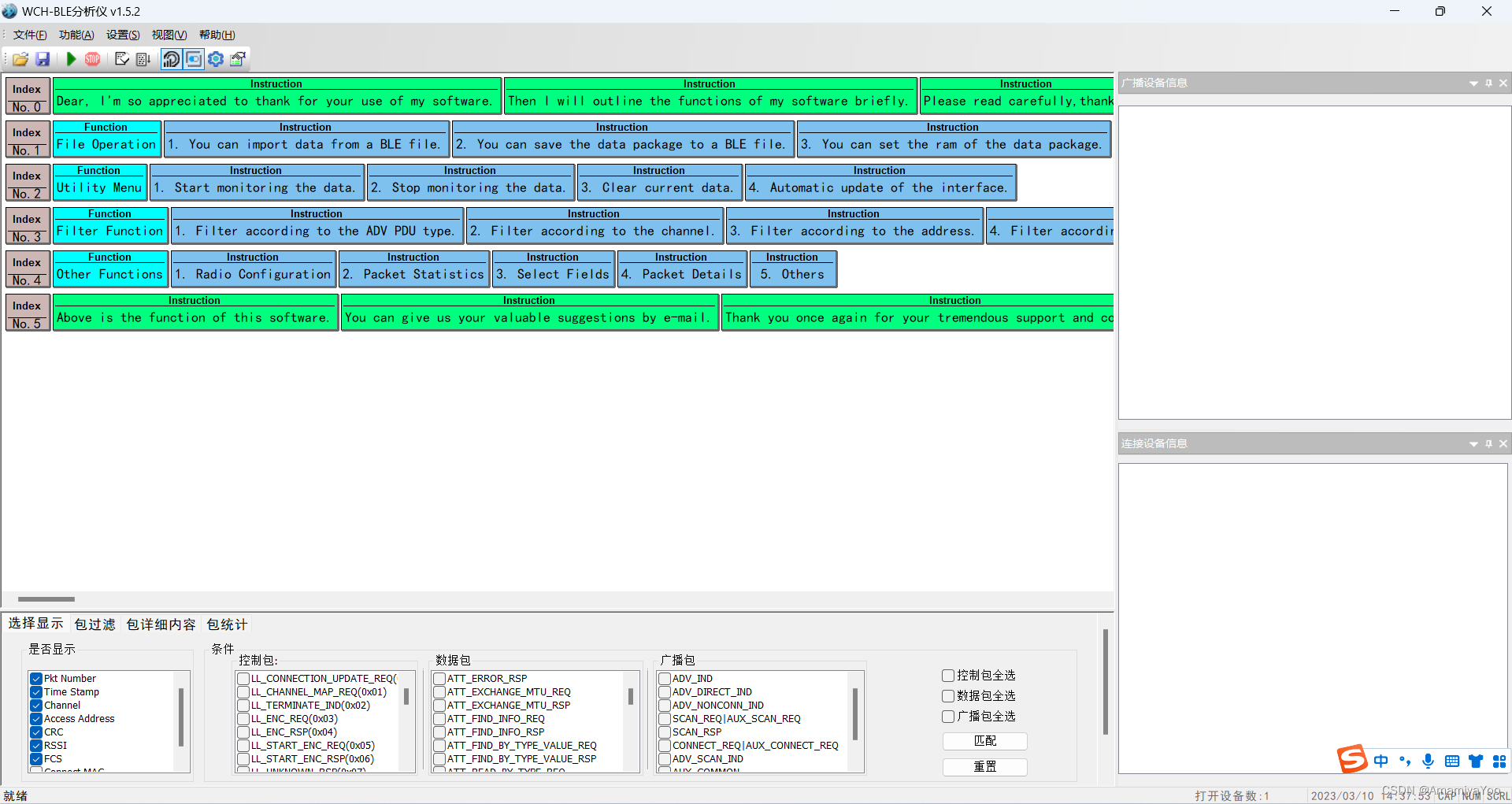Viewport: 1512px width, 804px height.
Task: Check the ADV_IND broadcast packet filter
Action: pyautogui.click(x=664, y=678)
